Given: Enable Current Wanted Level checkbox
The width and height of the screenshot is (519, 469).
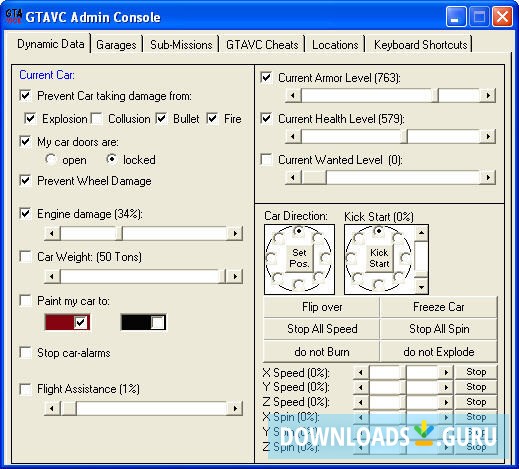Looking at the screenshot, I should pyautogui.click(x=266, y=159).
